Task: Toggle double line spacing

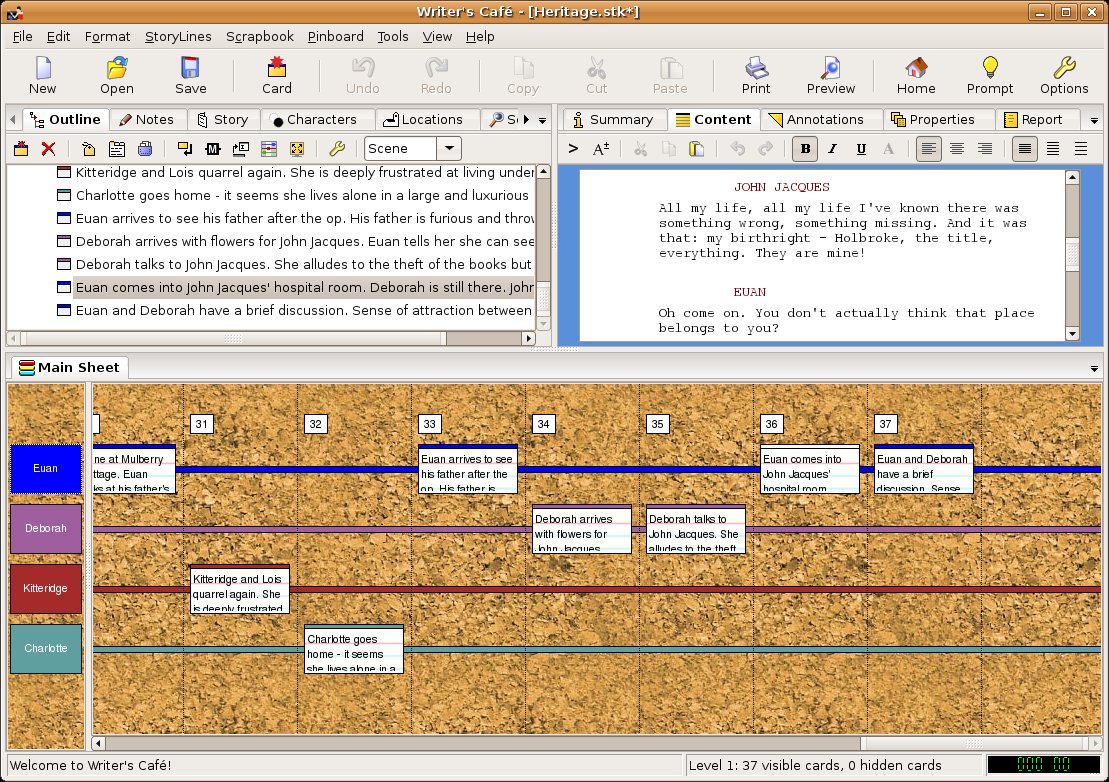Action: 1081,148
